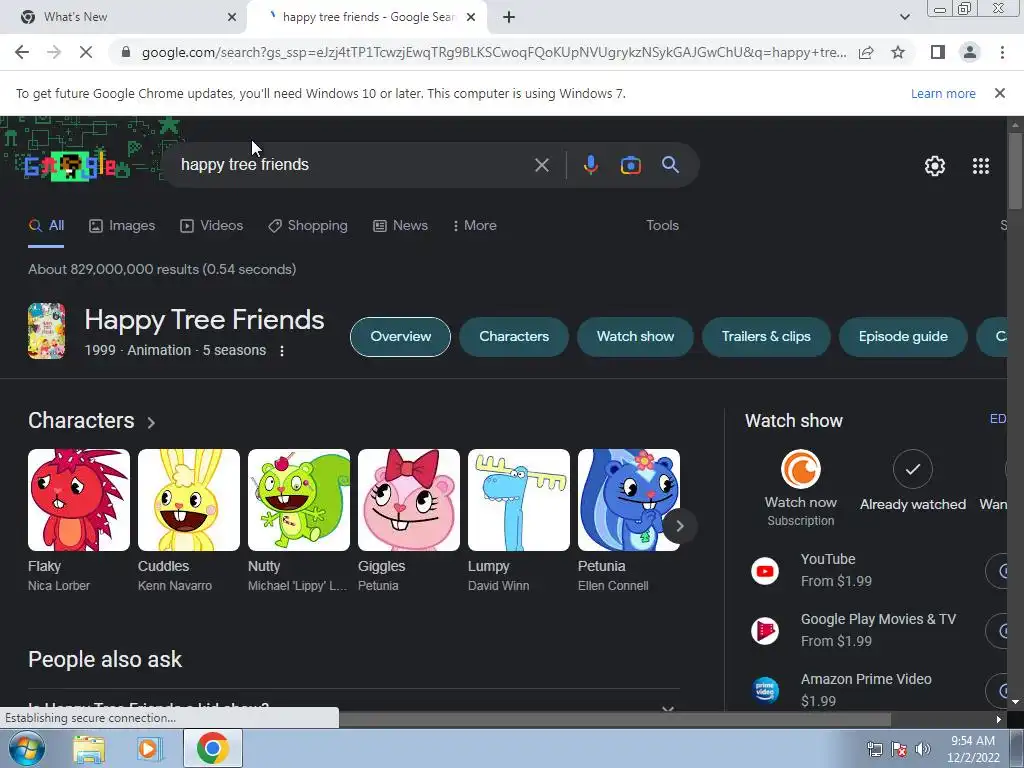This screenshot has height=768, width=1024.
Task: Toggle the Chrome side panel
Action: click(937, 52)
